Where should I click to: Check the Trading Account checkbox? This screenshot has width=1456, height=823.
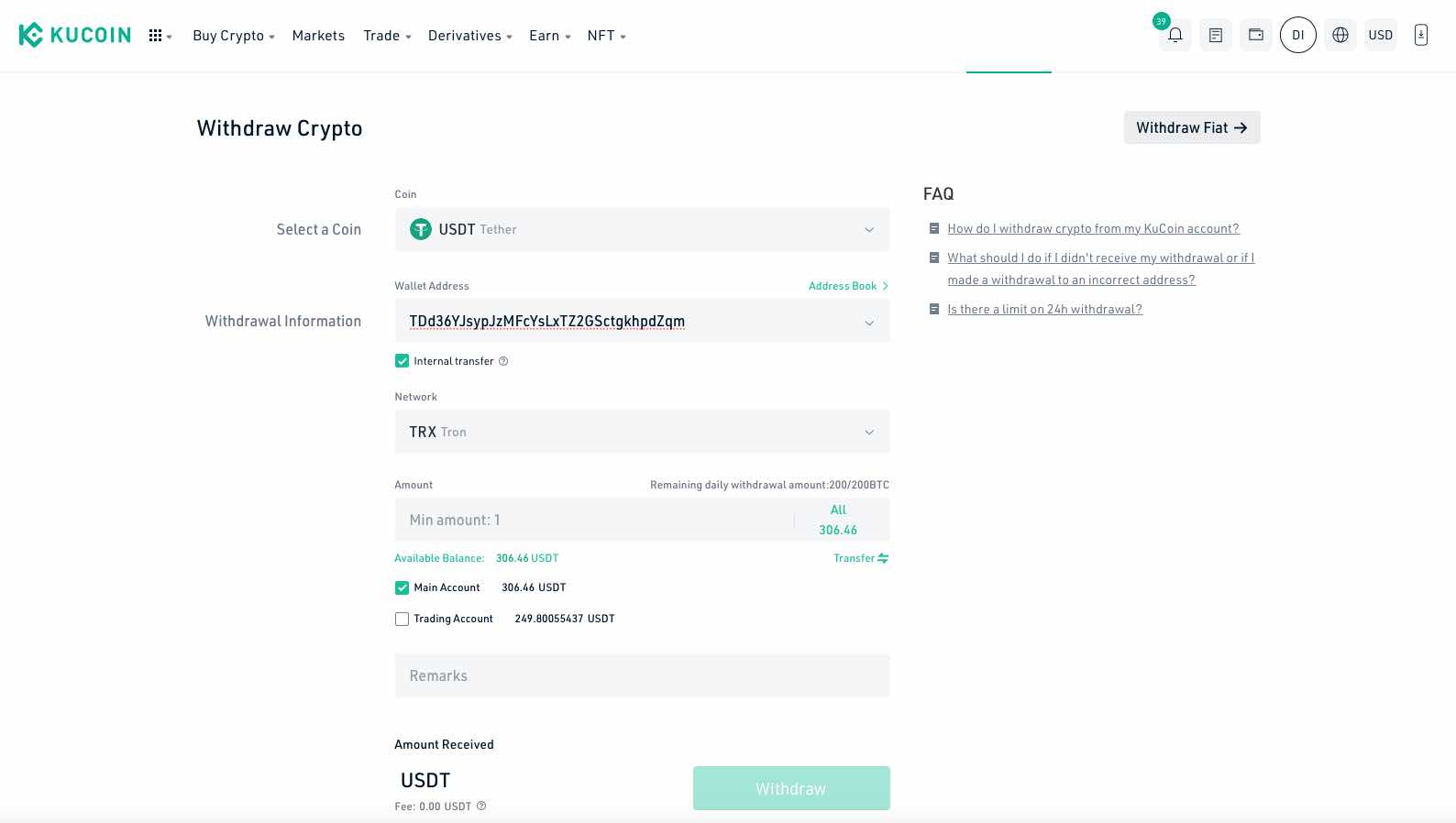tap(402, 619)
